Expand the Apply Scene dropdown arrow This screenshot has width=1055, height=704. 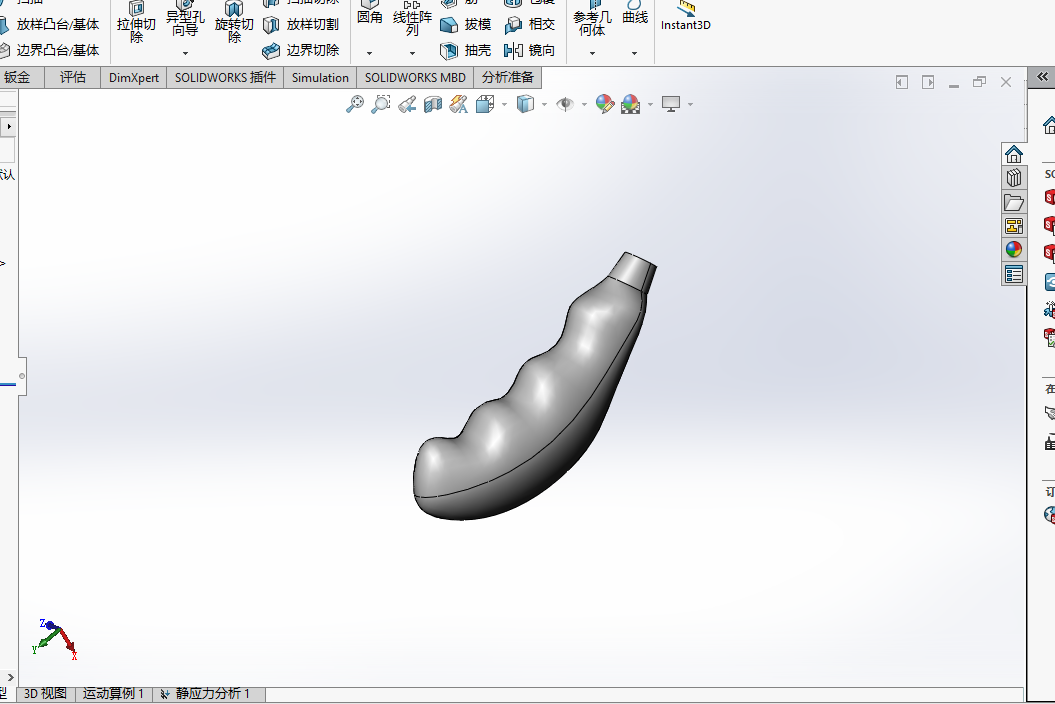[x=650, y=104]
